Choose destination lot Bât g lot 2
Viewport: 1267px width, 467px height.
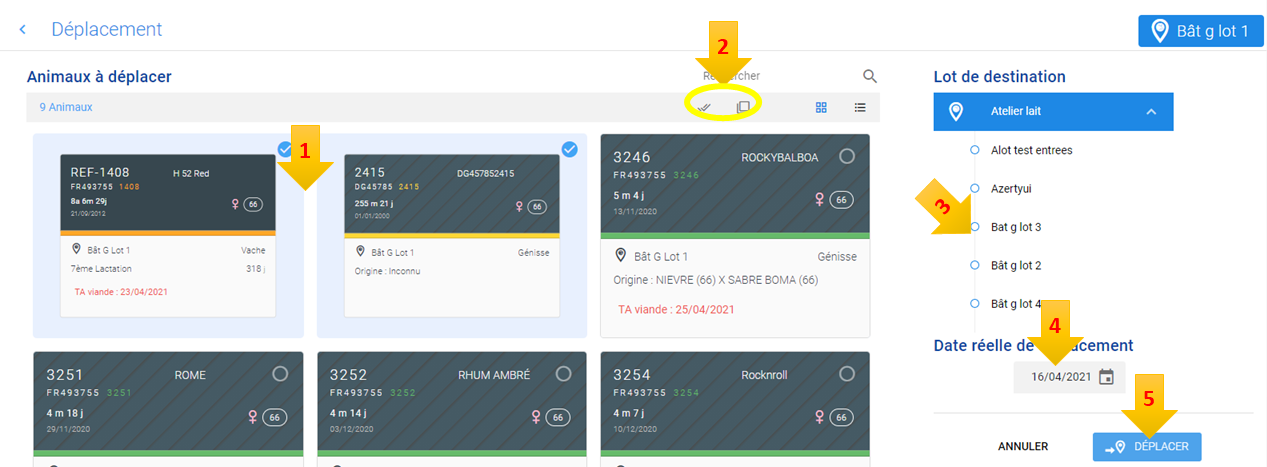click(x=1016, y=265)
